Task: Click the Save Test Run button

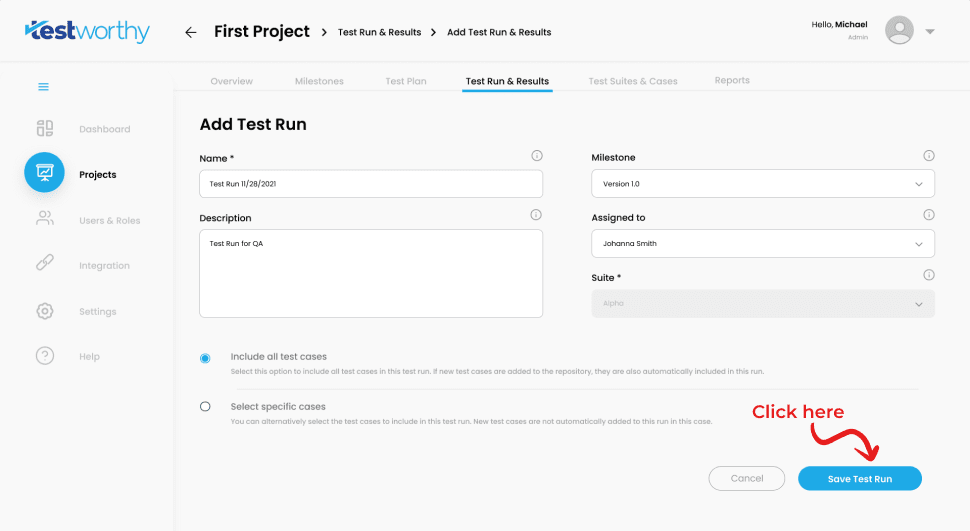Action: coord(859,479)
